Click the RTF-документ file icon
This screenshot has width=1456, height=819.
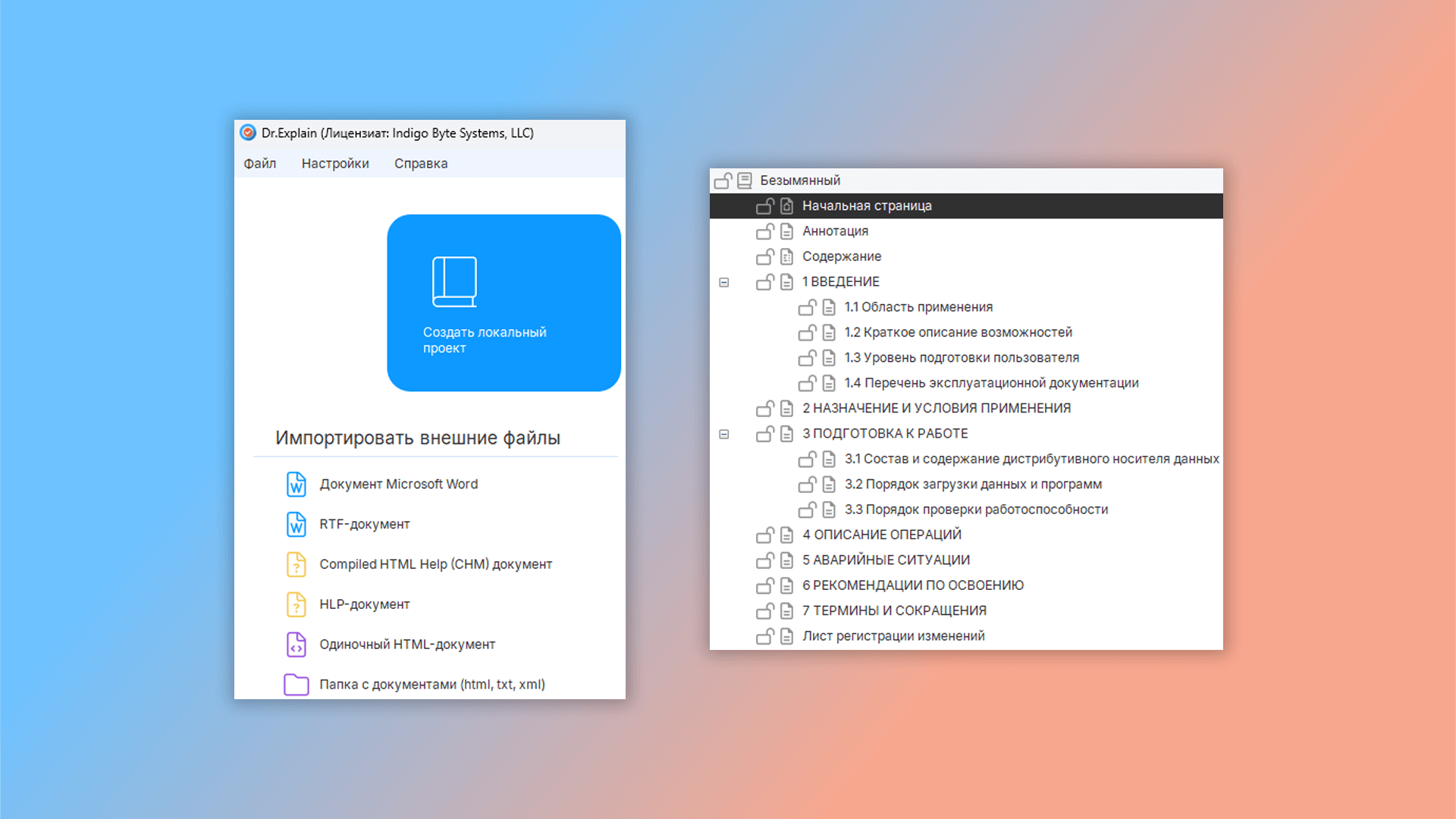point(296,524)
